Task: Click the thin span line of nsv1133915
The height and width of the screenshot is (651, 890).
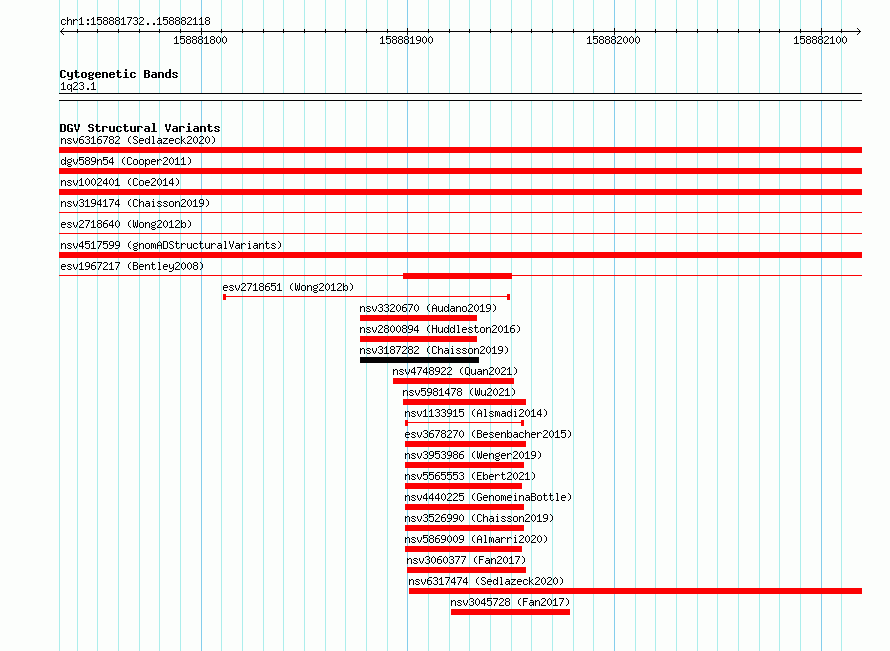Action: click(464, 423)
